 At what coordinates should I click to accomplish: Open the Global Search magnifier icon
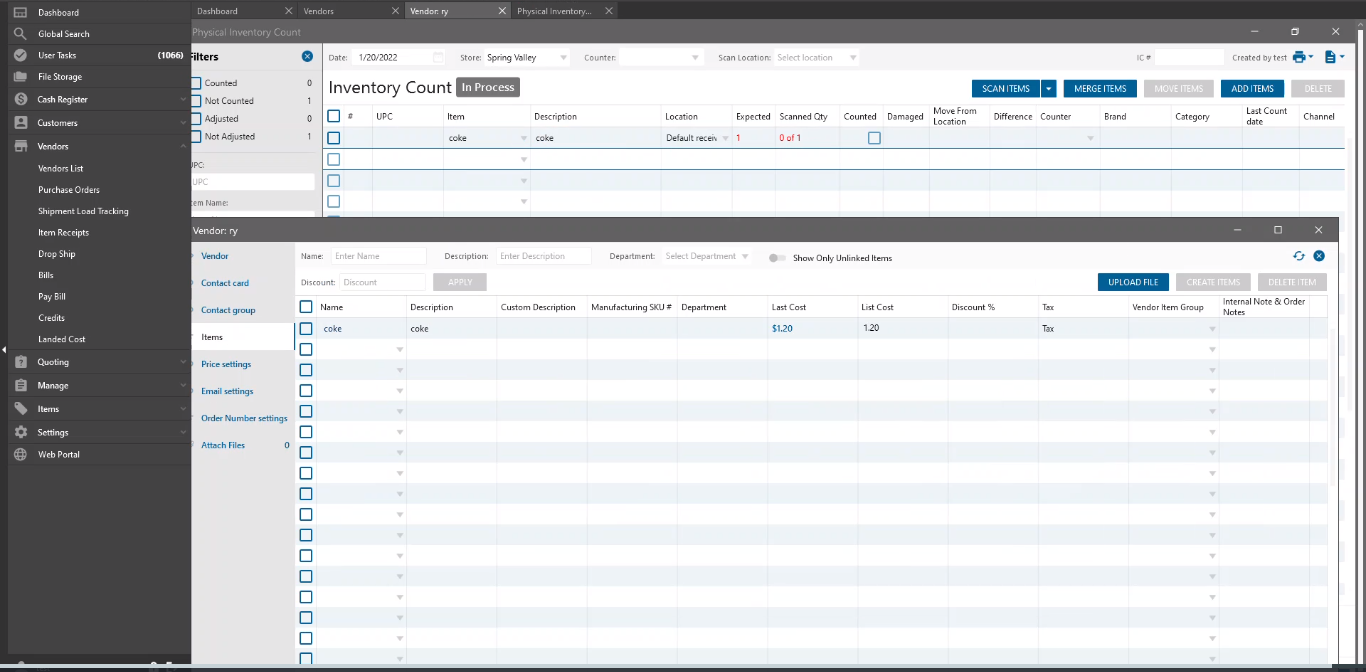[20, 34]
